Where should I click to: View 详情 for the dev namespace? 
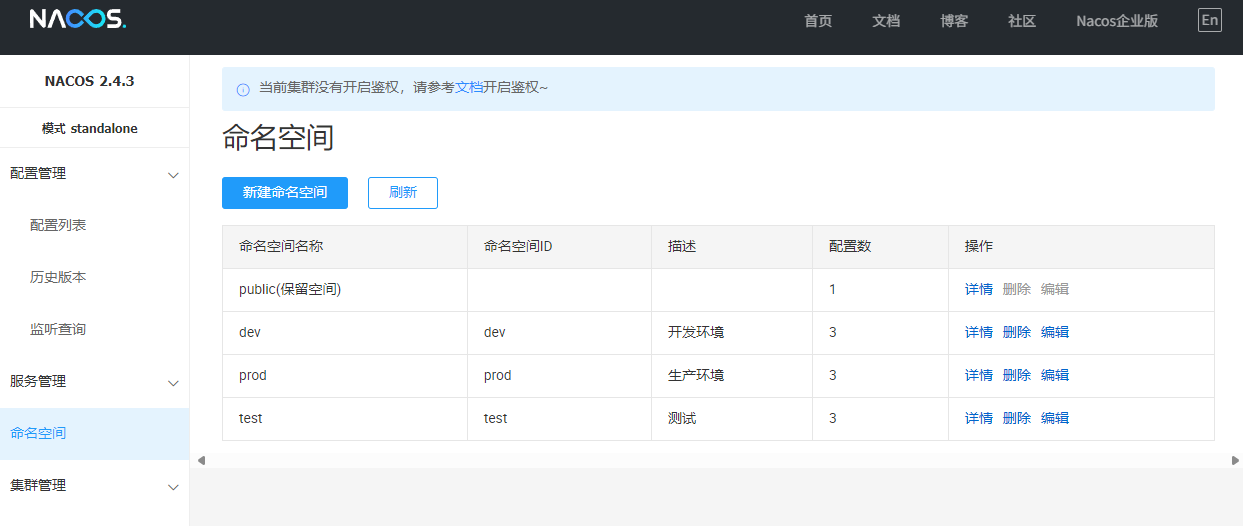(x=978, y=332)
